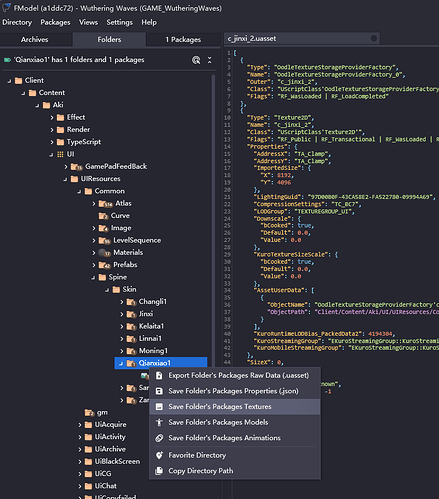Expand the Atlas folder chevron

click(94, 204)
